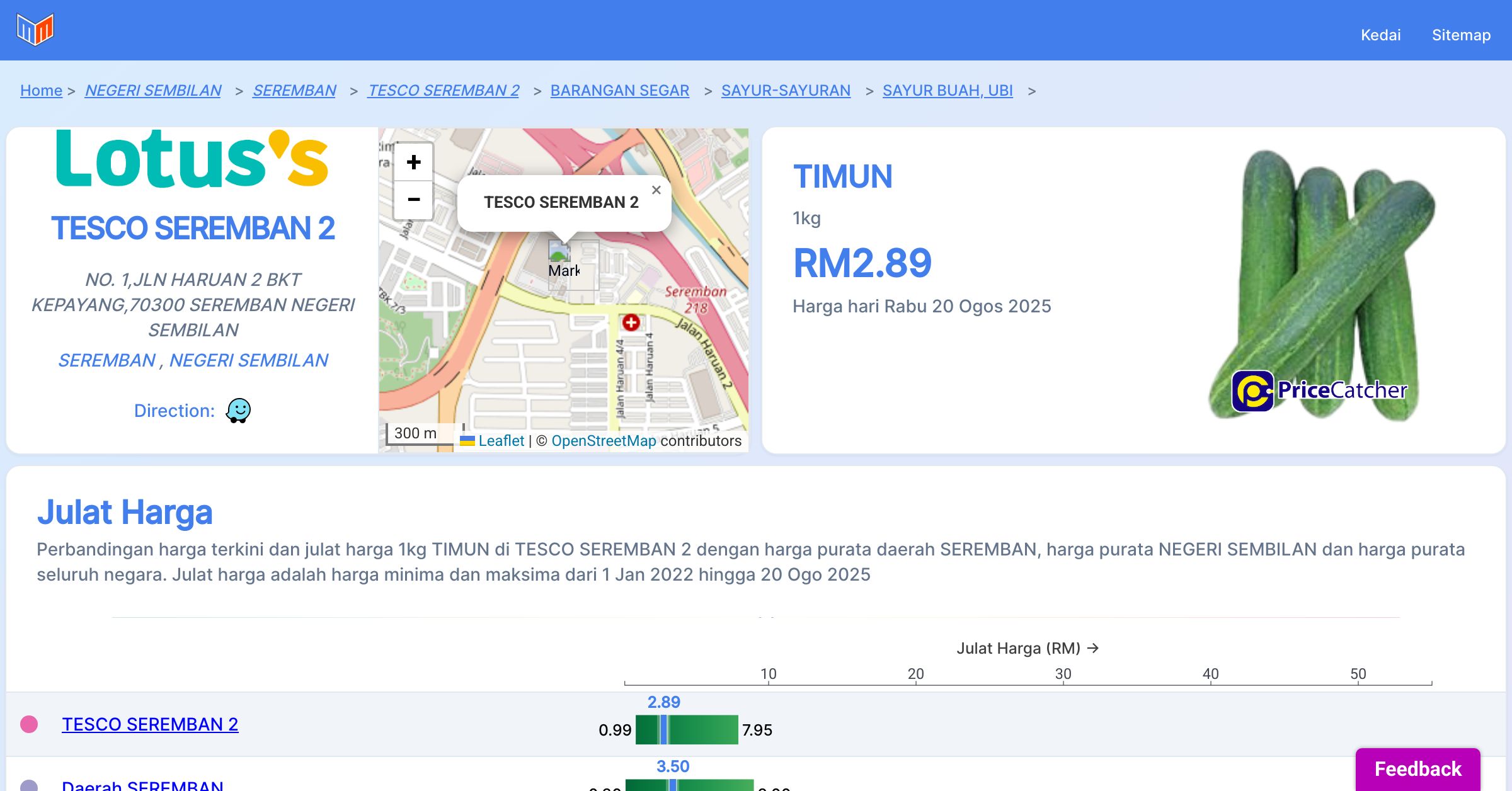Click the SEREMBAN , NEGERI SEMBILAN location text
This screenshot has height=791, width=1512.
pos(193,360)
